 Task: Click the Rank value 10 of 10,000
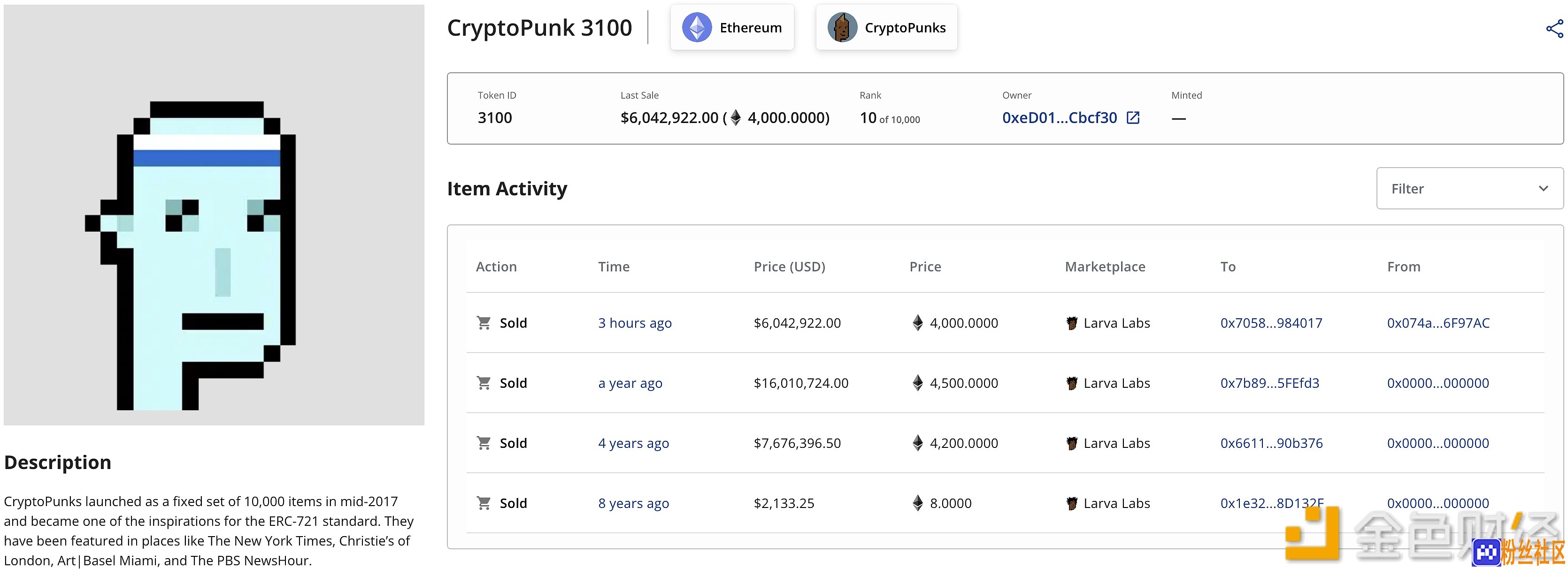(x=889, y=118)
